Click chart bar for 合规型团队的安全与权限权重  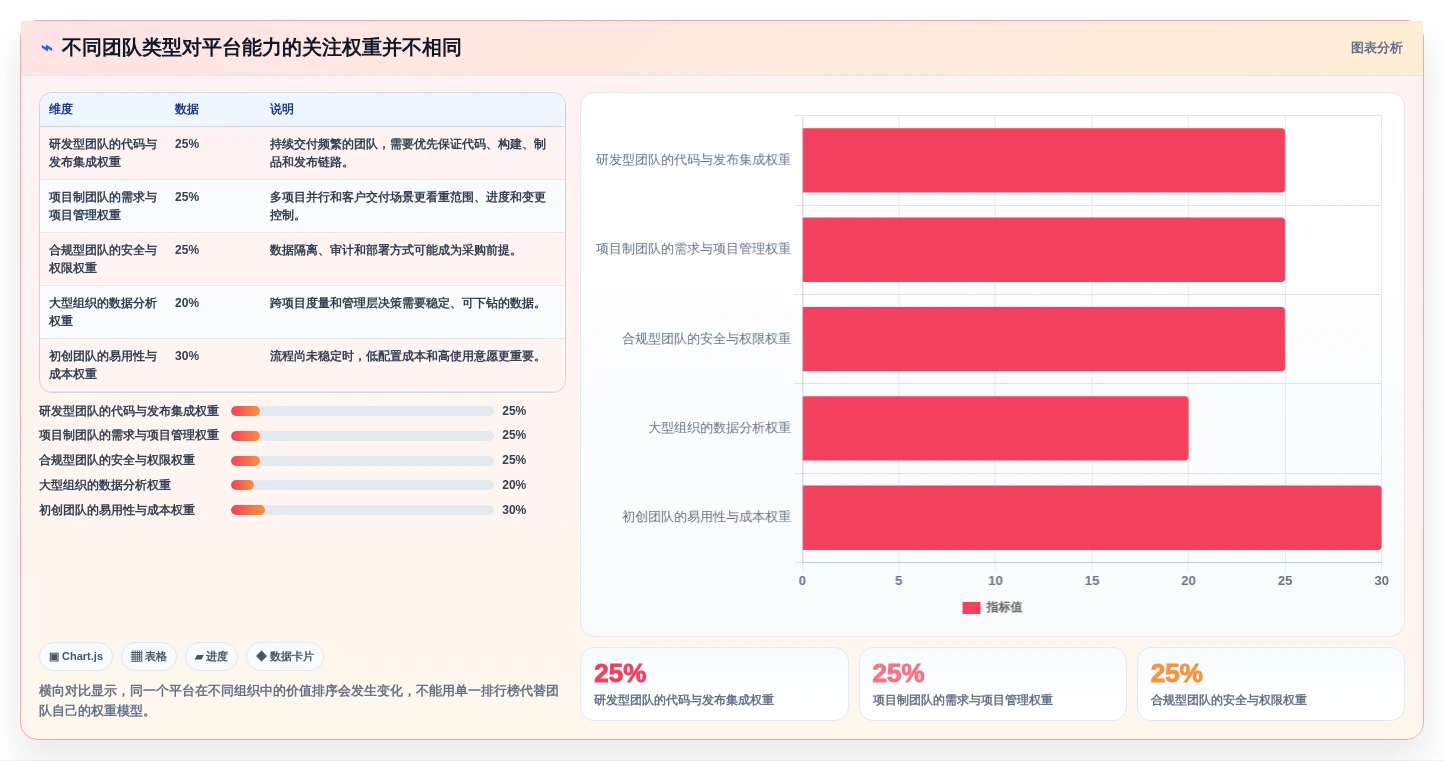tap(1043, 339)
